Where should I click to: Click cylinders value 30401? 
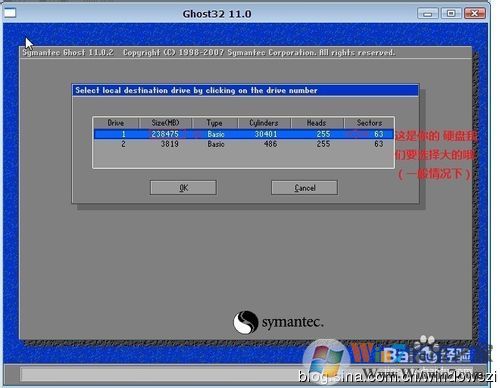[266, 134]
